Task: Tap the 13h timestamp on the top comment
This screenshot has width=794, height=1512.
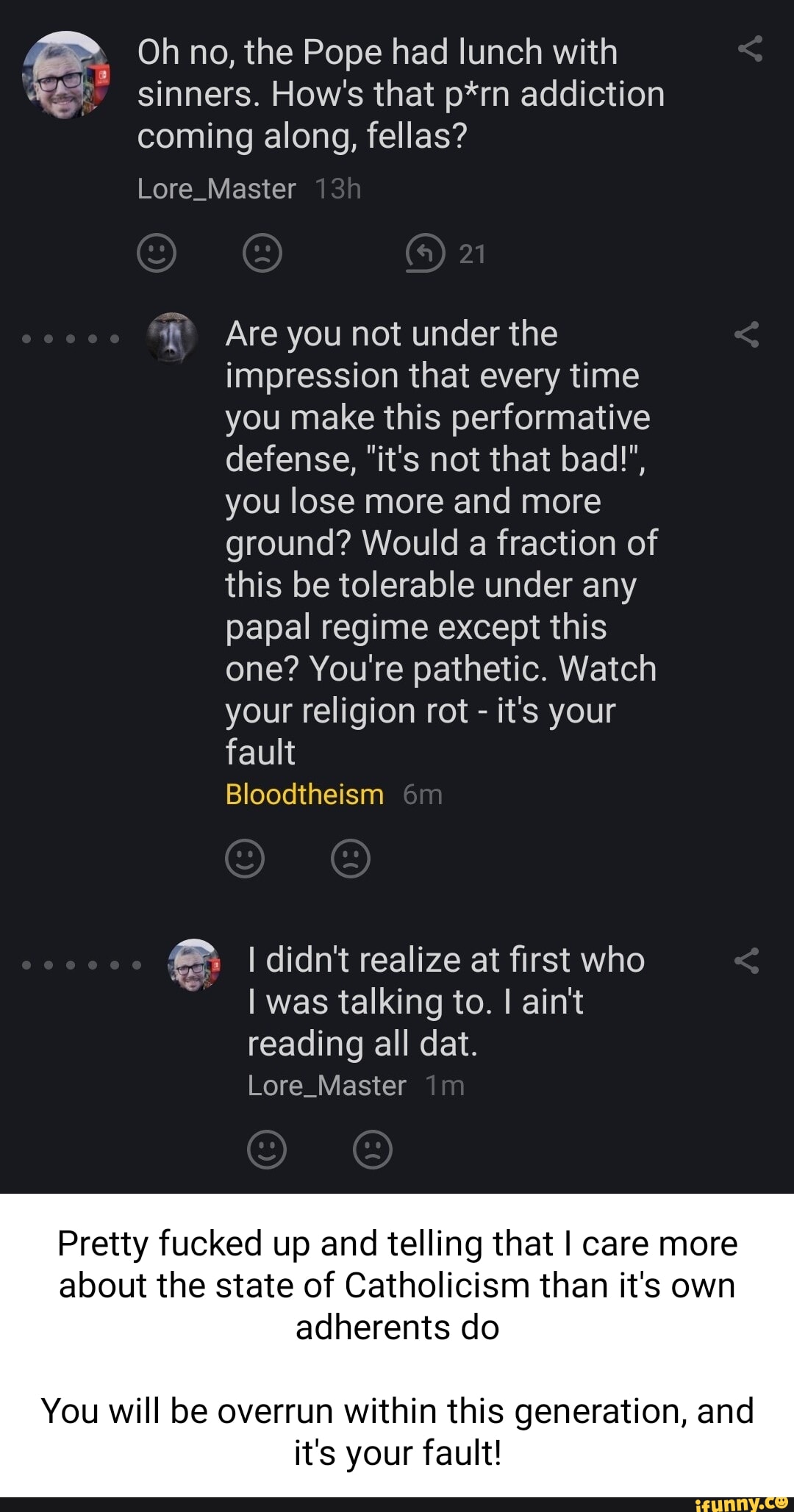Action: [x=338, y=189]
